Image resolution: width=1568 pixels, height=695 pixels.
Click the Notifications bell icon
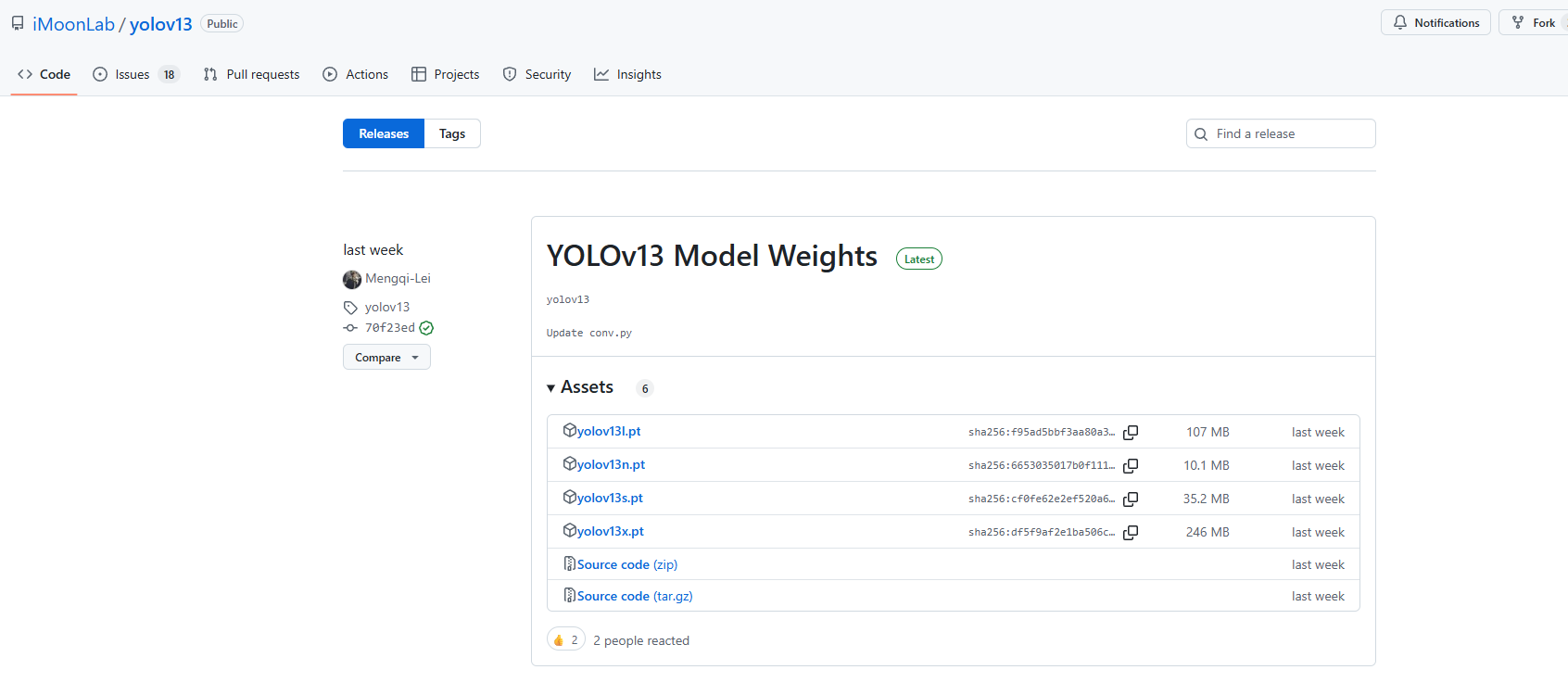pos(1400,22)
